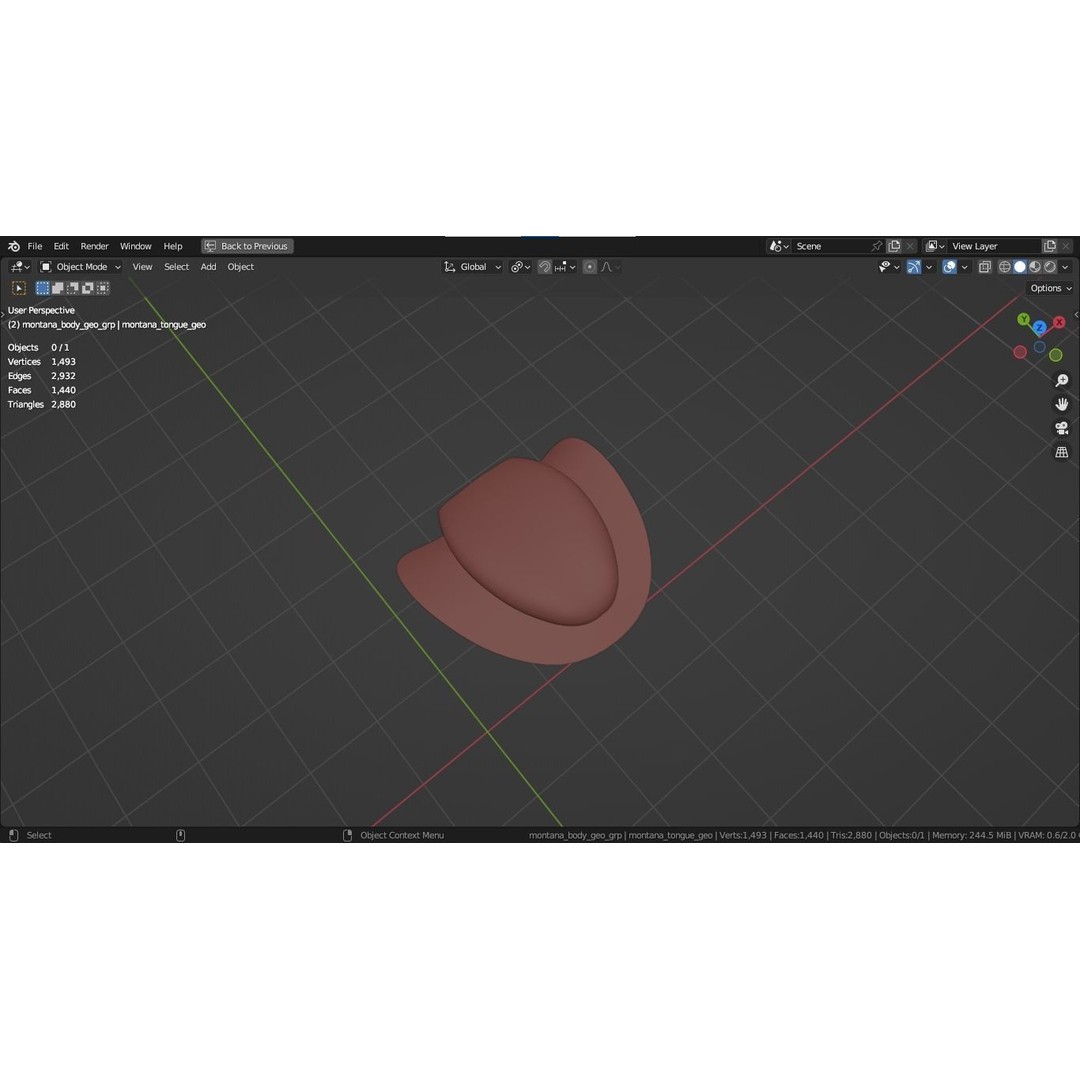
Task: Switch perspective/orthographic grid icon
Action: coord(1061,453)
